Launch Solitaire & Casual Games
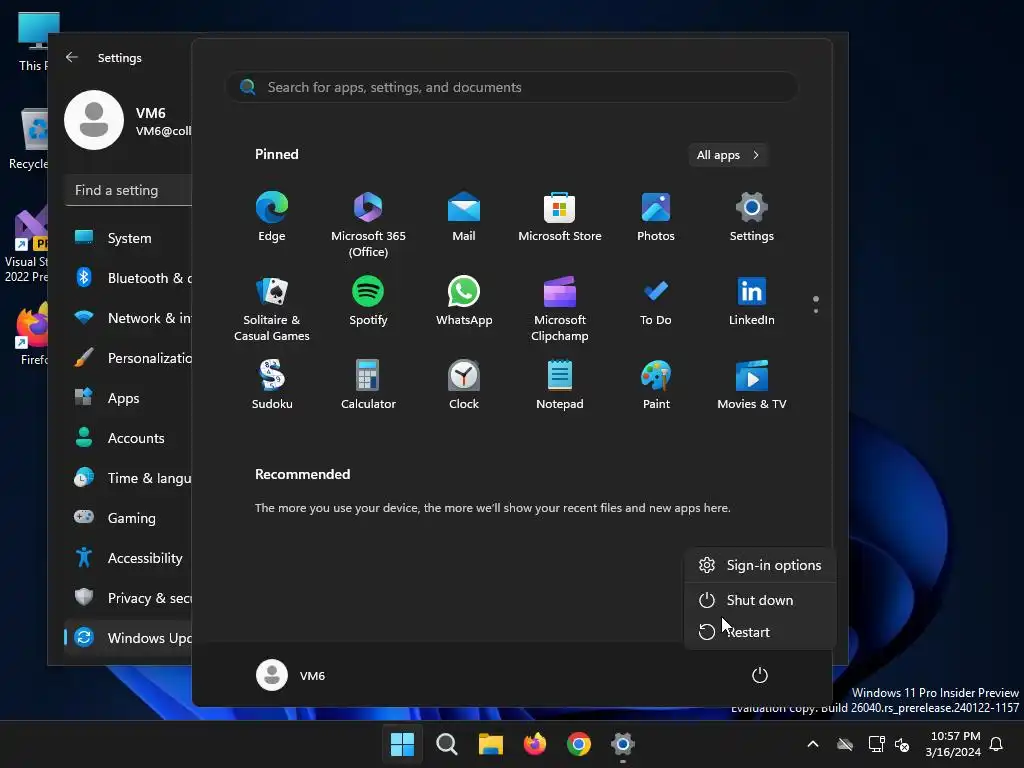This screenshot has height=768, width=1024. pyautogui.click(x=272, y=308)
